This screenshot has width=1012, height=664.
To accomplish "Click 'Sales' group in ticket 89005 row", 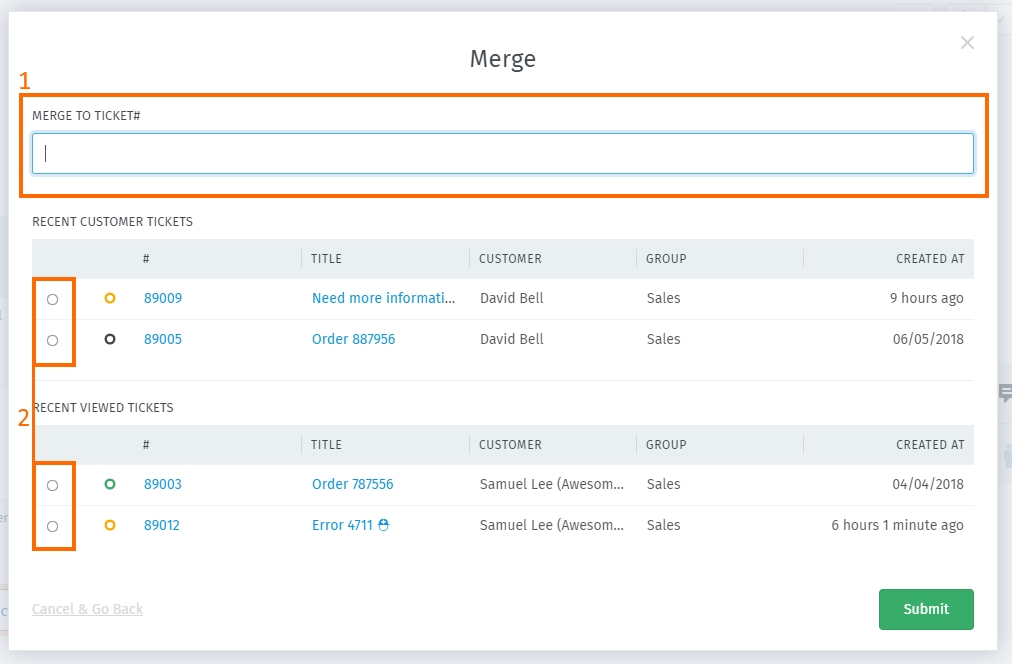I will [663, 339].
